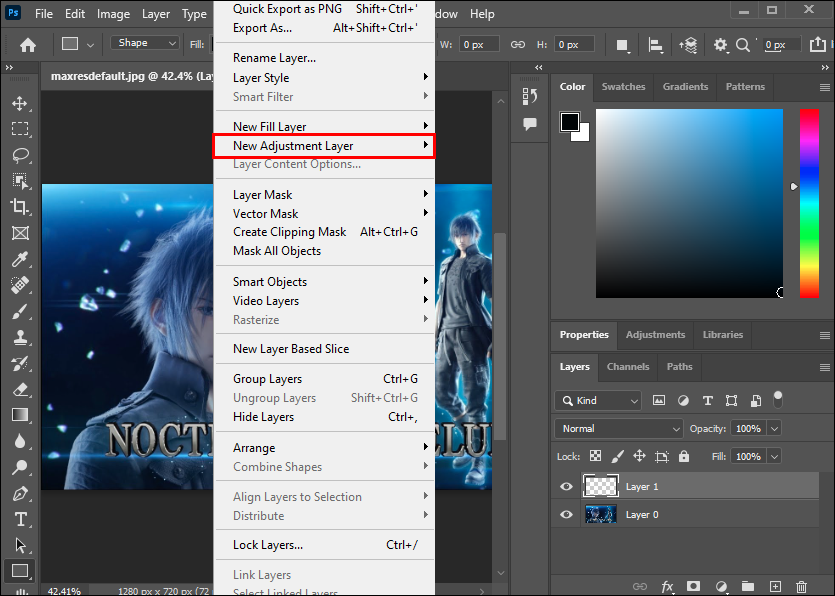Switch to the Channels tab

click(x=628, y=367)
